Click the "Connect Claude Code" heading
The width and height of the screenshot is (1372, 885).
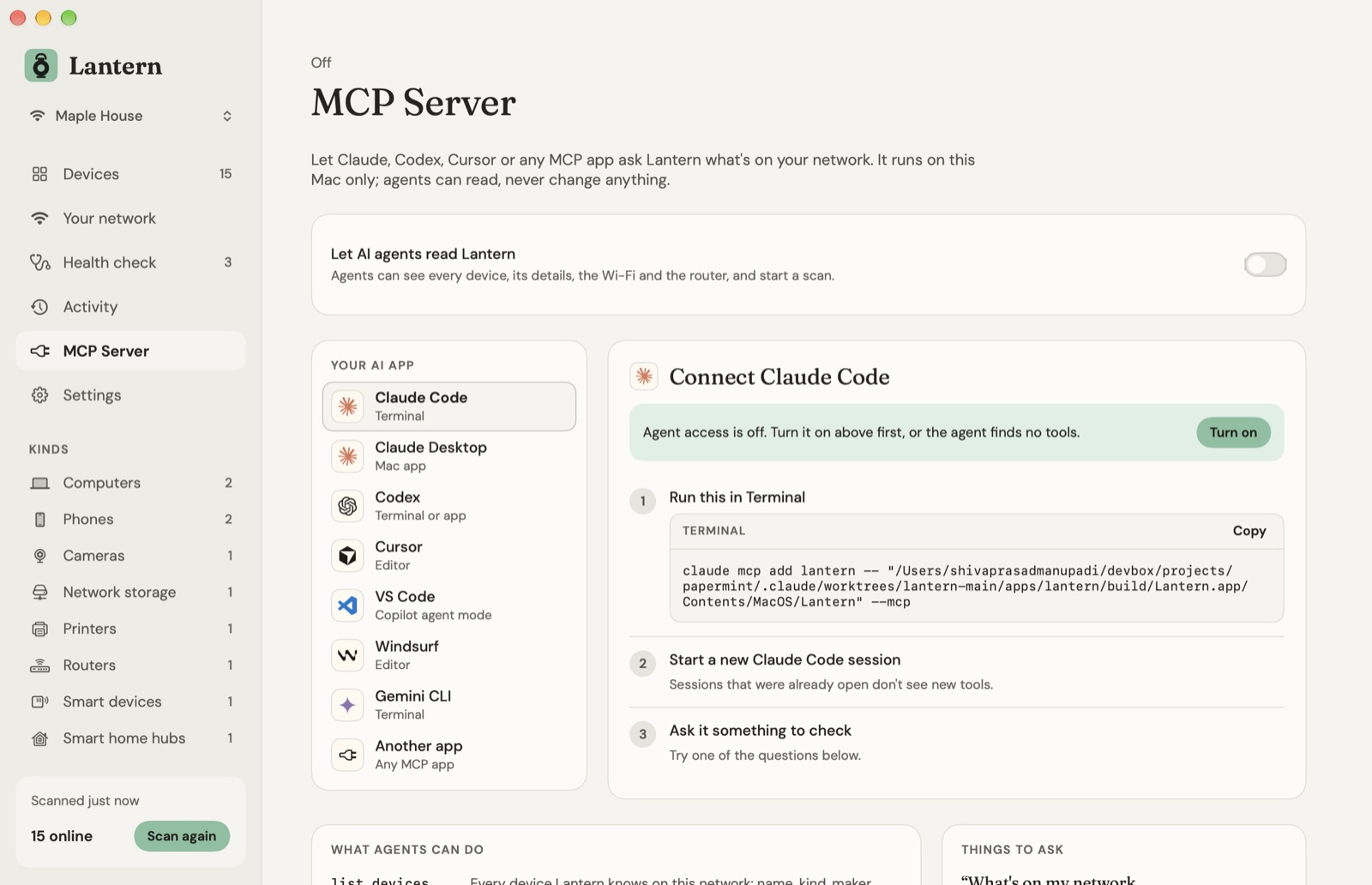(x=779, y=376)
